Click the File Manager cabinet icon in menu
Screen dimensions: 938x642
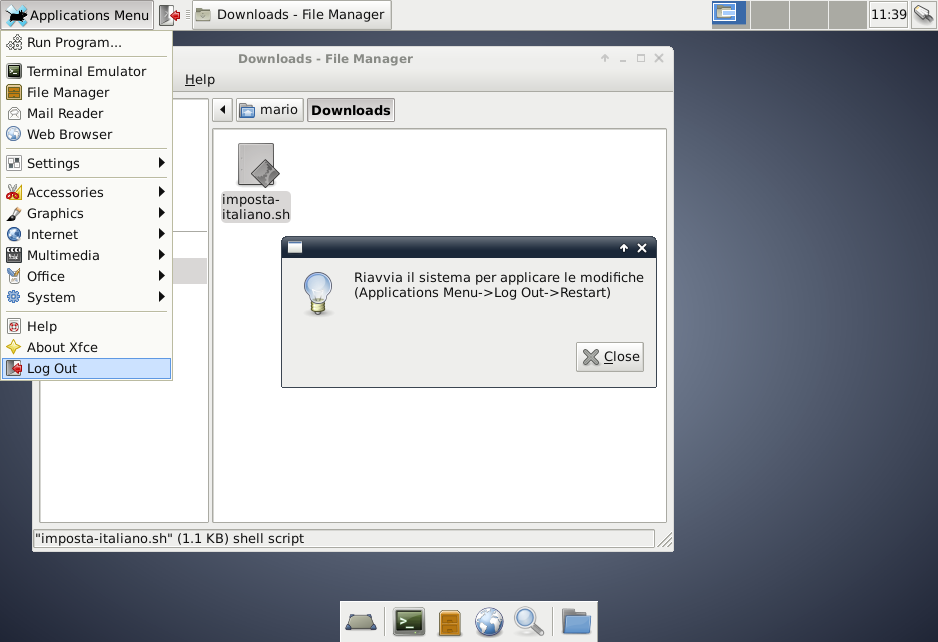point(14,92)
